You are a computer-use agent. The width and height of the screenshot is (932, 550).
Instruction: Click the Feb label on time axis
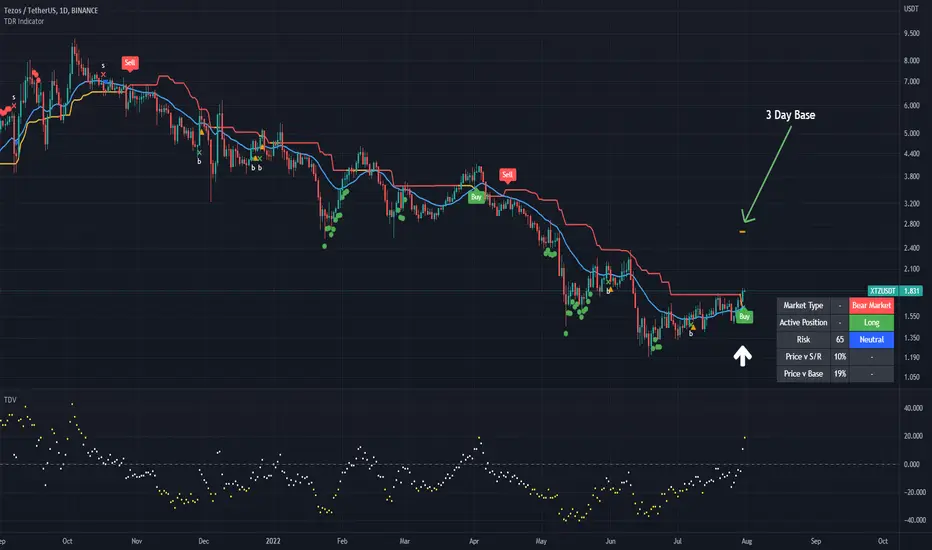[x=342, y=541]
